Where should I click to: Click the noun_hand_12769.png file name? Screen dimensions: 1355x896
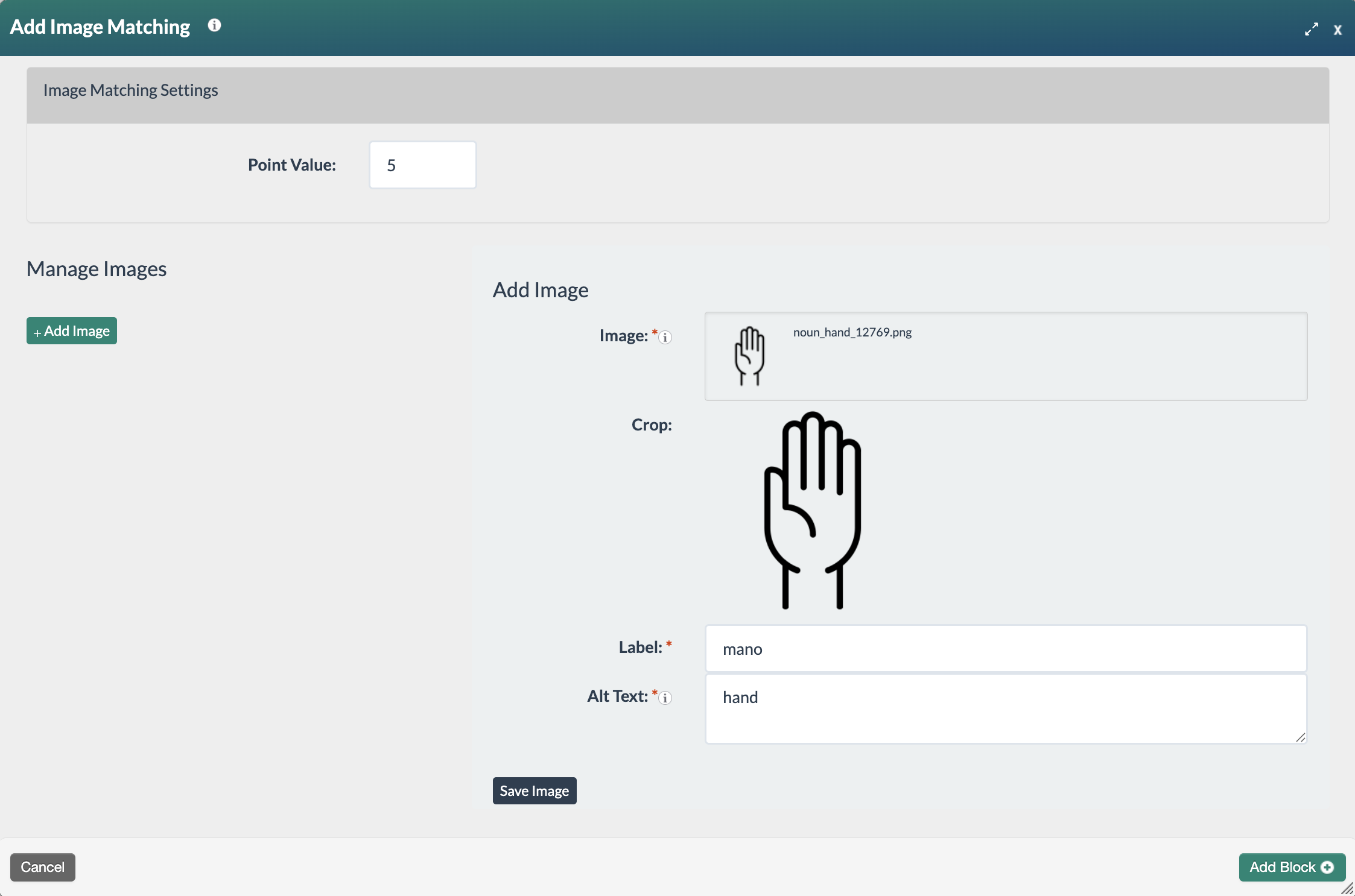852,332
